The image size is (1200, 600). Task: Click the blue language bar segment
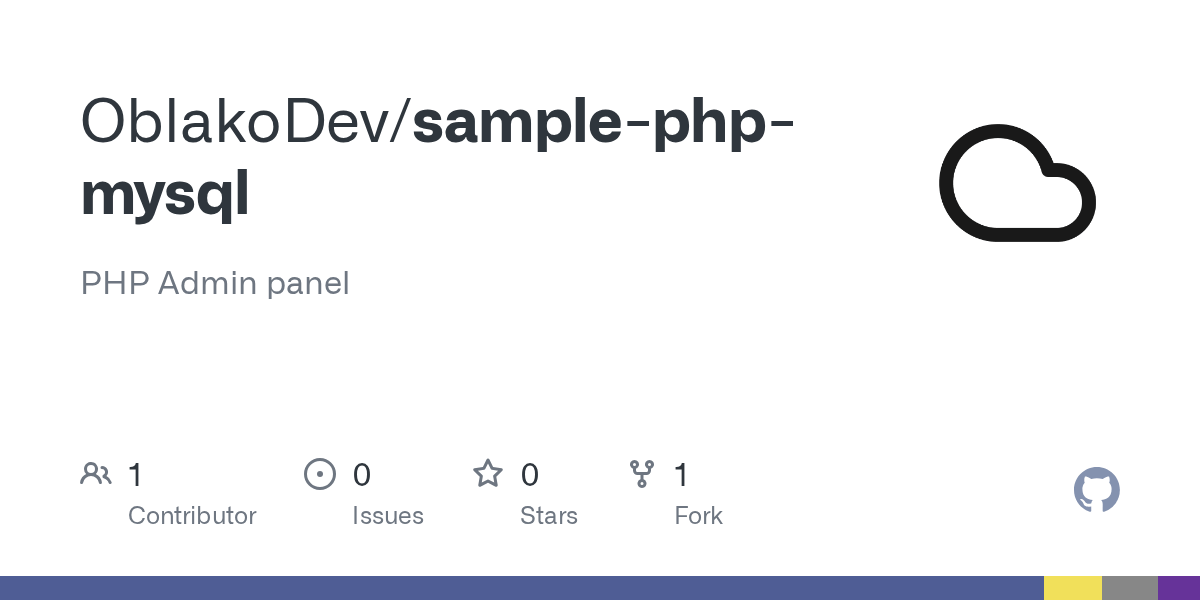pos(522,588)
